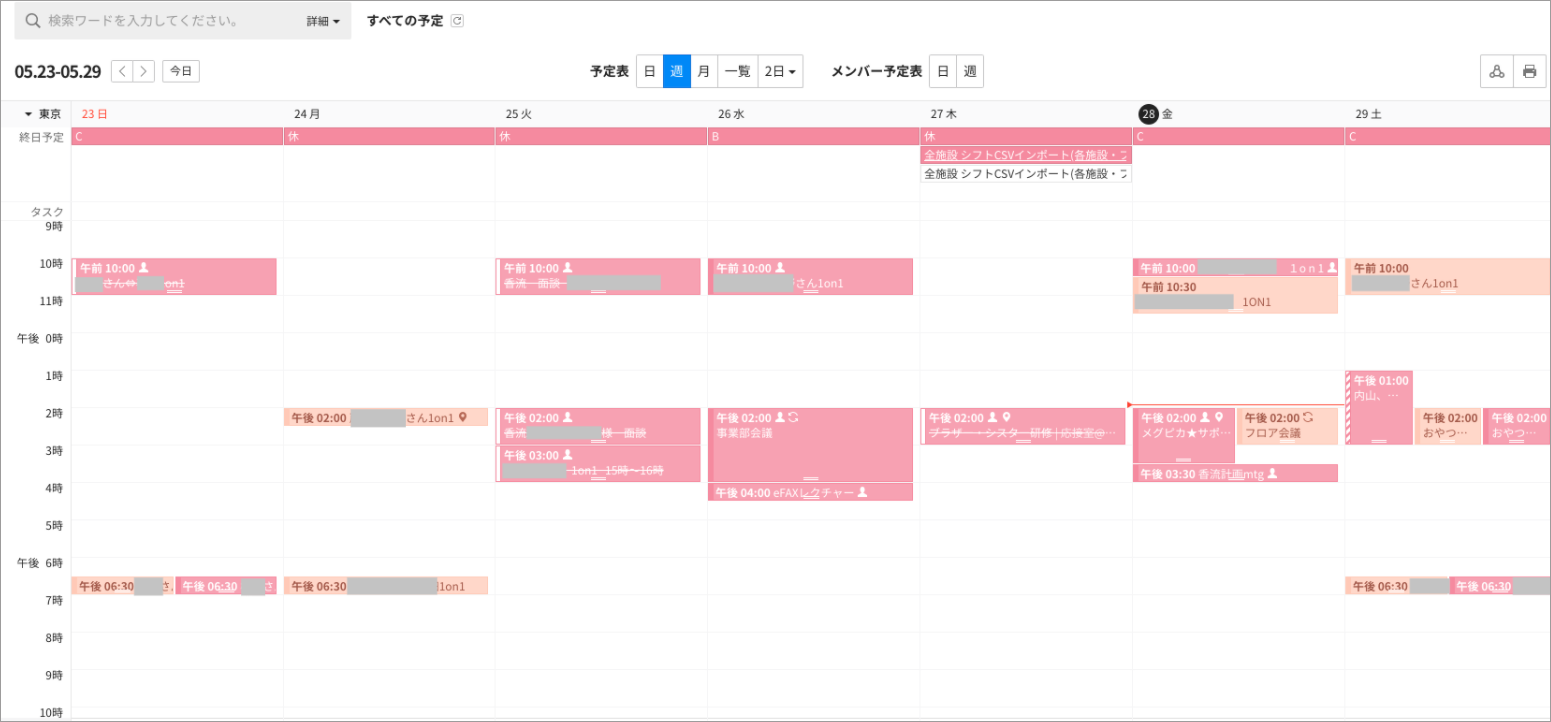Click the recurring icon on フロア会議

coord(1307,417)
